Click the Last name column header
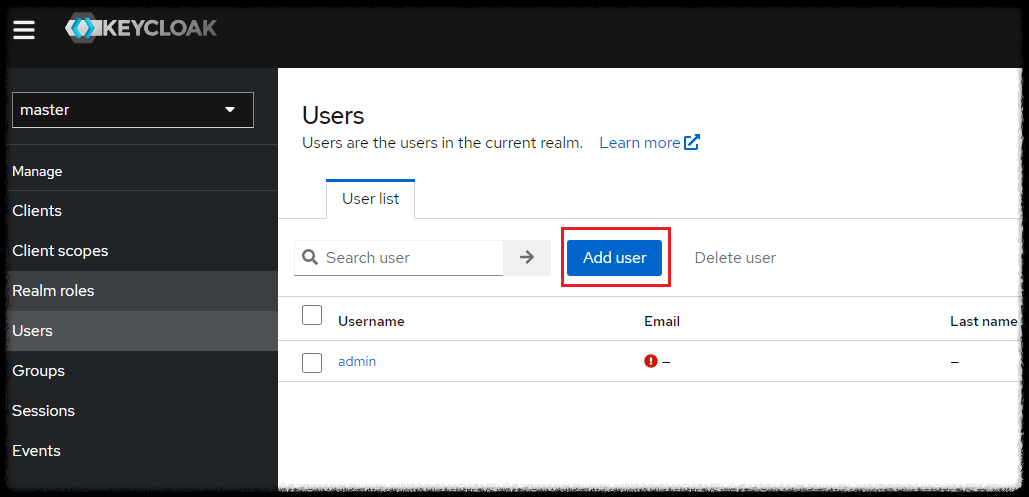This screenshot has height=497, width=1029. point(983,321)
